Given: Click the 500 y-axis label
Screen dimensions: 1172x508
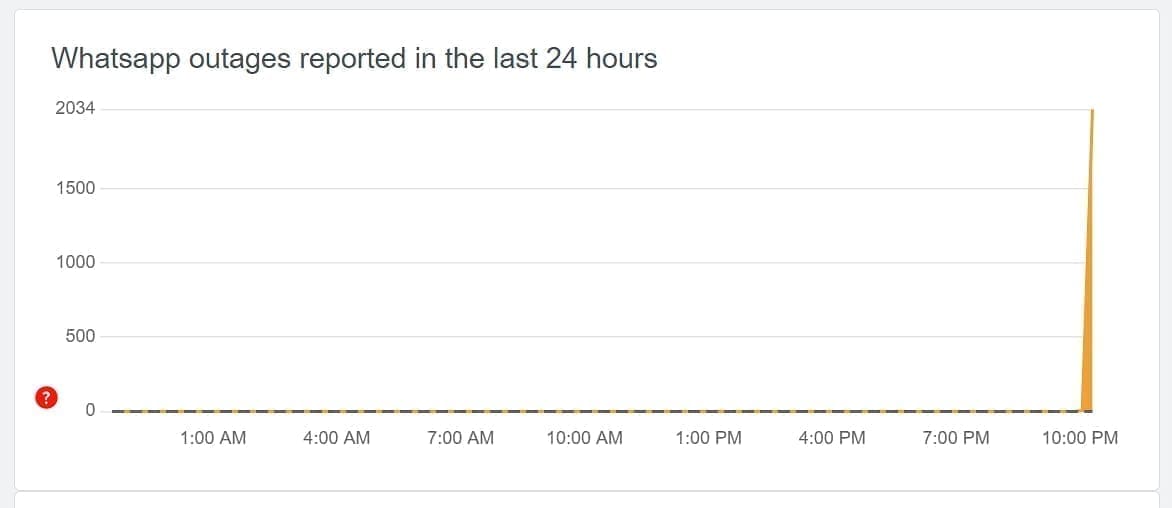Looking at the screenshot, I should coord(79,336).
